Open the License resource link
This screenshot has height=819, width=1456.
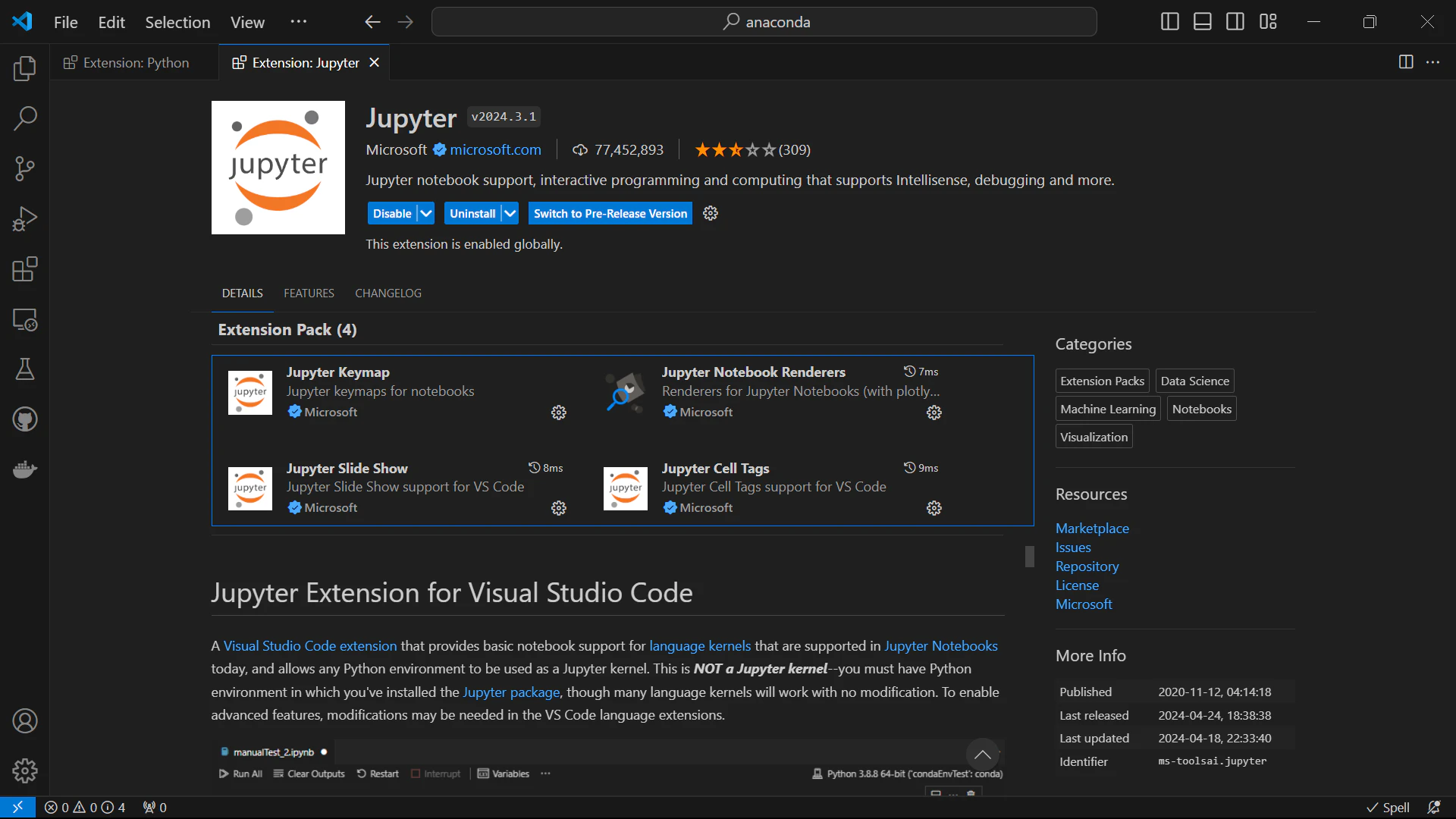(x=1077, y=585)
